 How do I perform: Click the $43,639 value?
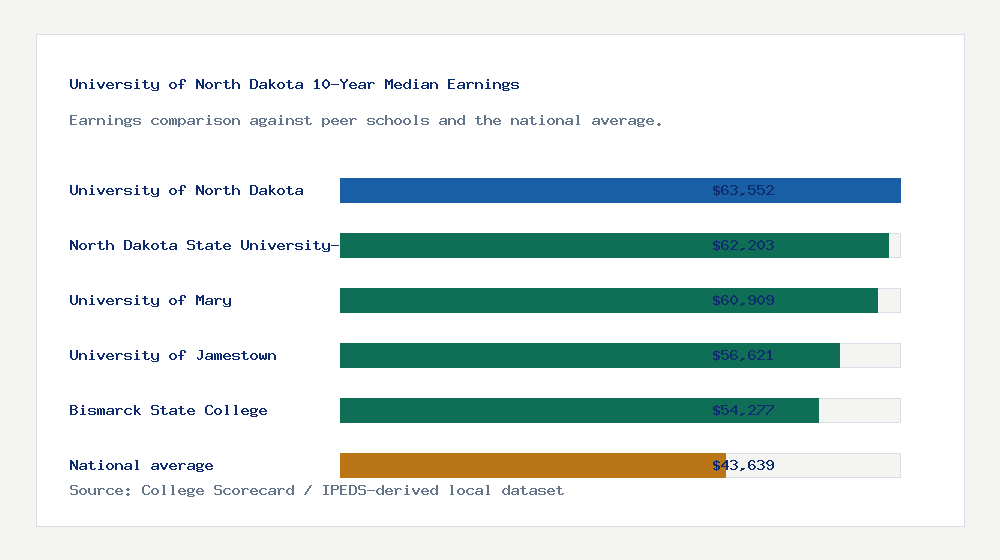(743, 465)
